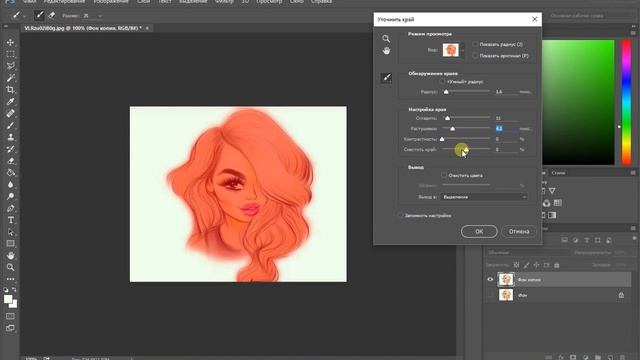This screenshot has height=360, width=640.
Task: Select the Crop tool
Action: pos(11,90)
